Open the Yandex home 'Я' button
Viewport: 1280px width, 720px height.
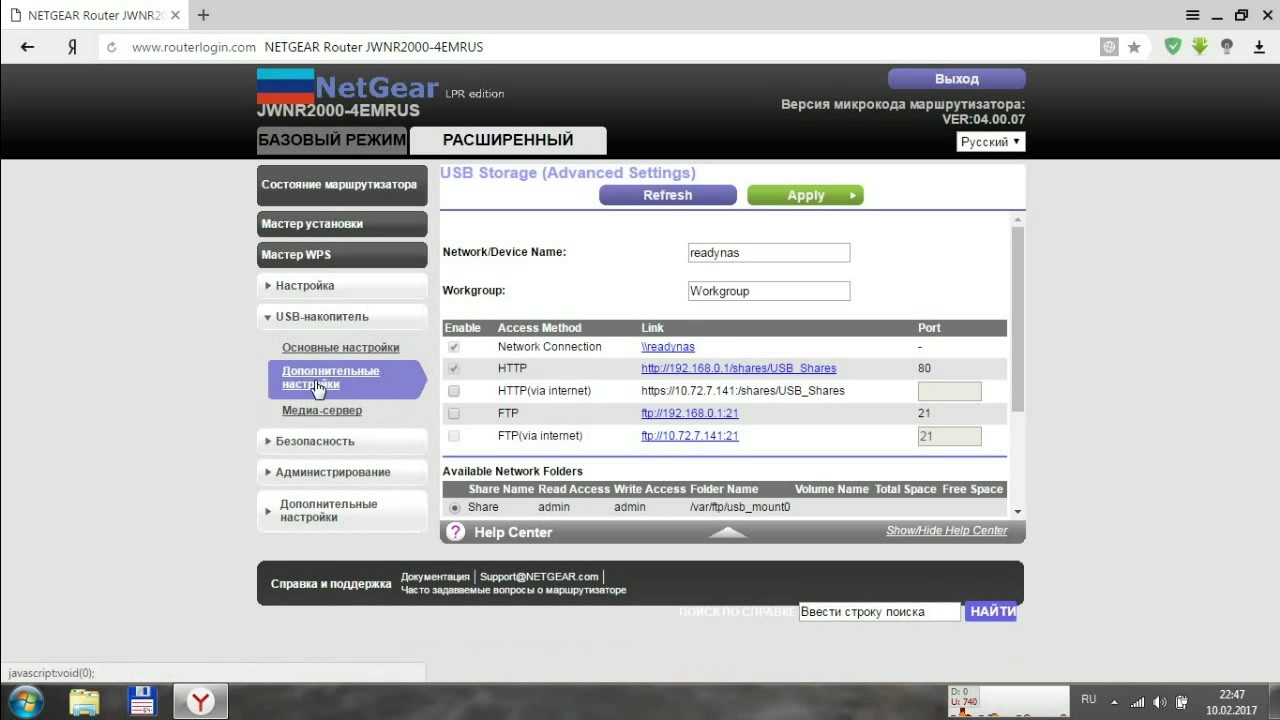point(72,47)
